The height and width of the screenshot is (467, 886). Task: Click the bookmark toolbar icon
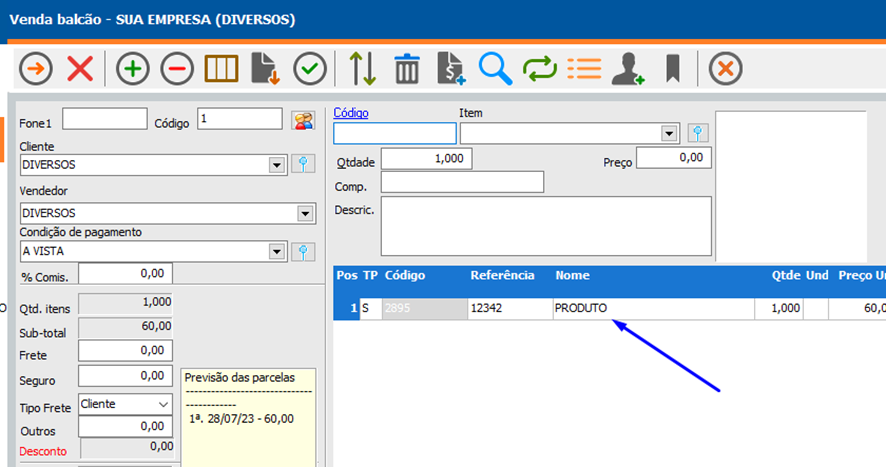673,69
